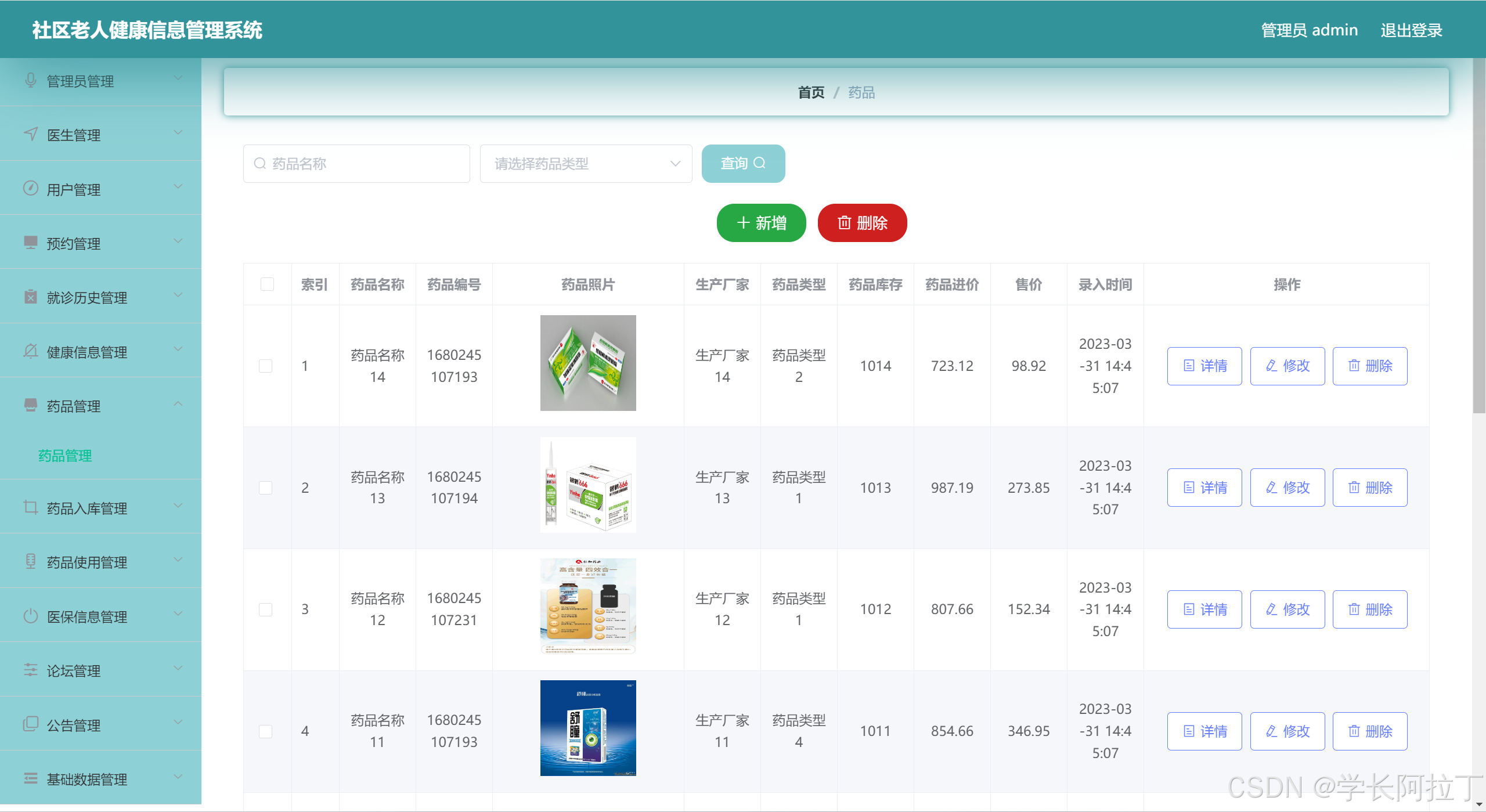
Task: Click the microphone icon beside 管理员管理
Action: pos(31,81)
